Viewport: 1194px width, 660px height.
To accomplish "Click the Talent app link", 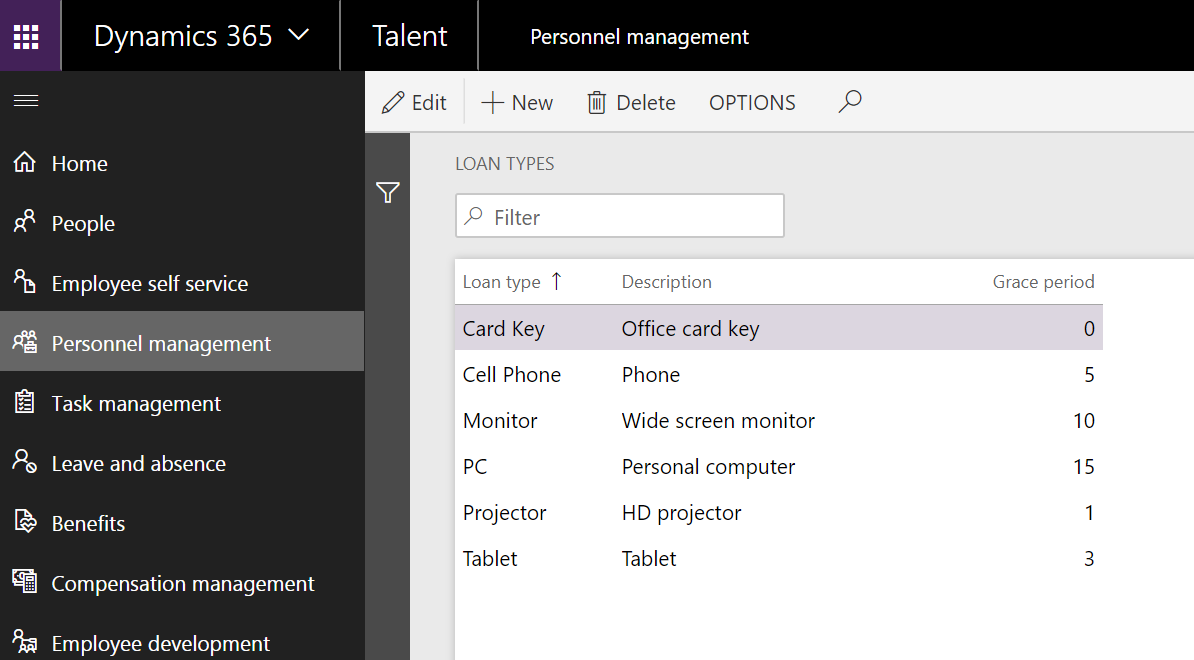I will coord(409,36).
